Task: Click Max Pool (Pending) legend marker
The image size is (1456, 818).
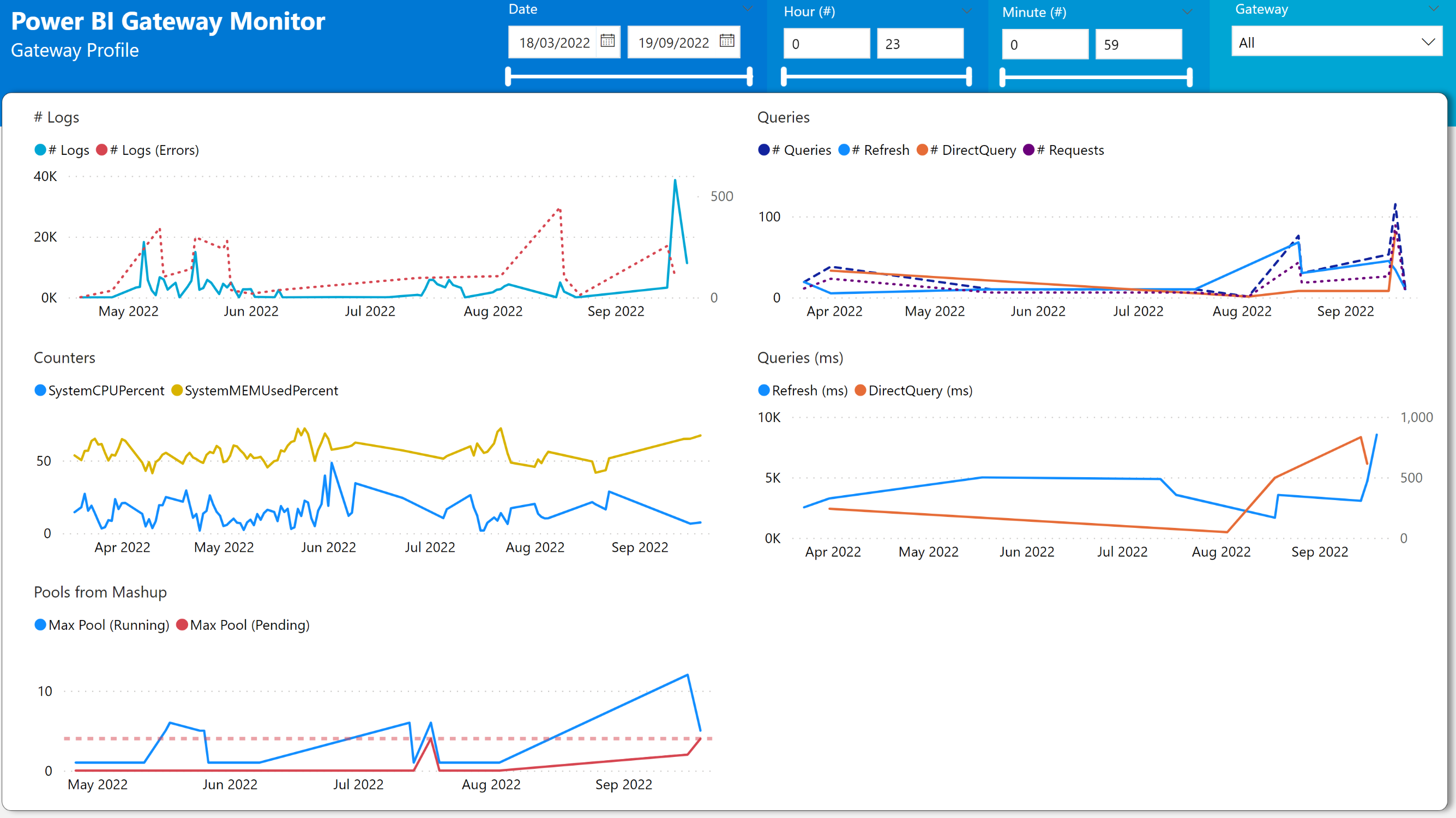Action: 182,624
